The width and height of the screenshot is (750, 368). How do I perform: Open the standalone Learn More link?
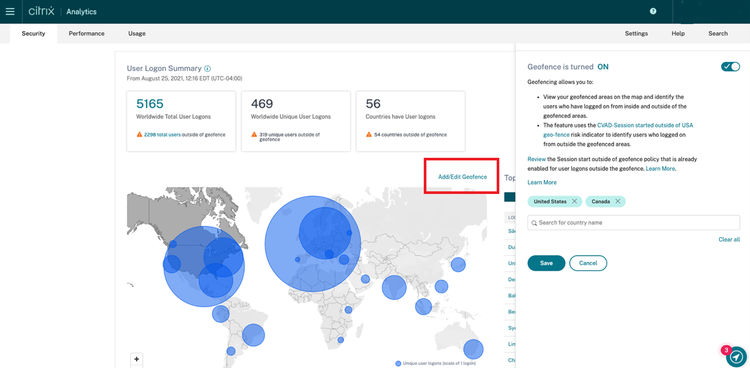click(542, 182)
